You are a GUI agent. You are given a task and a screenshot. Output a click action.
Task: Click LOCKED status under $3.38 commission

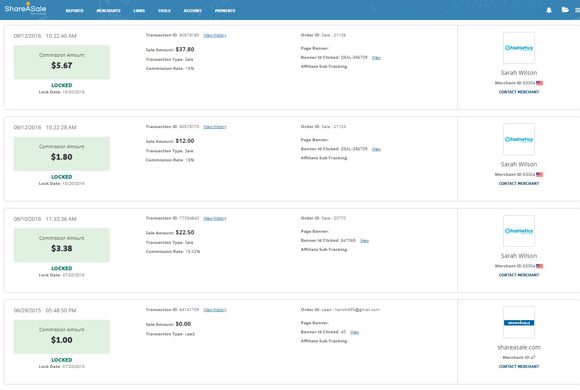tap(62, 268)
